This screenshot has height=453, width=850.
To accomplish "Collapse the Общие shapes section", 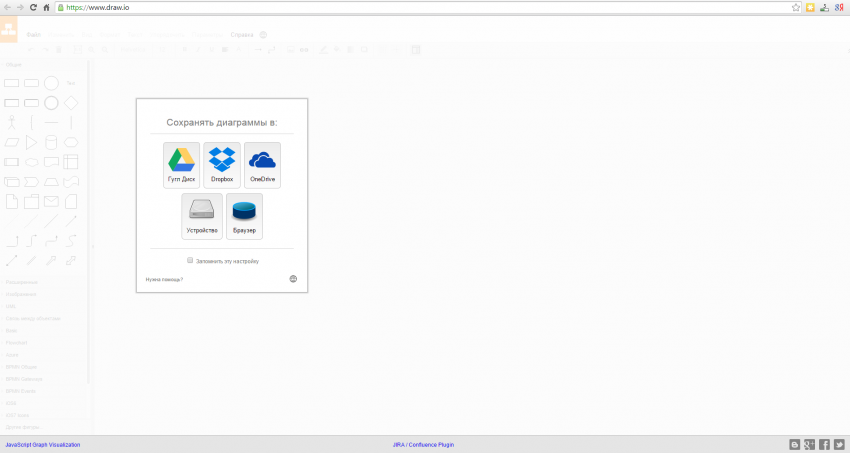I will pos(13,64).
